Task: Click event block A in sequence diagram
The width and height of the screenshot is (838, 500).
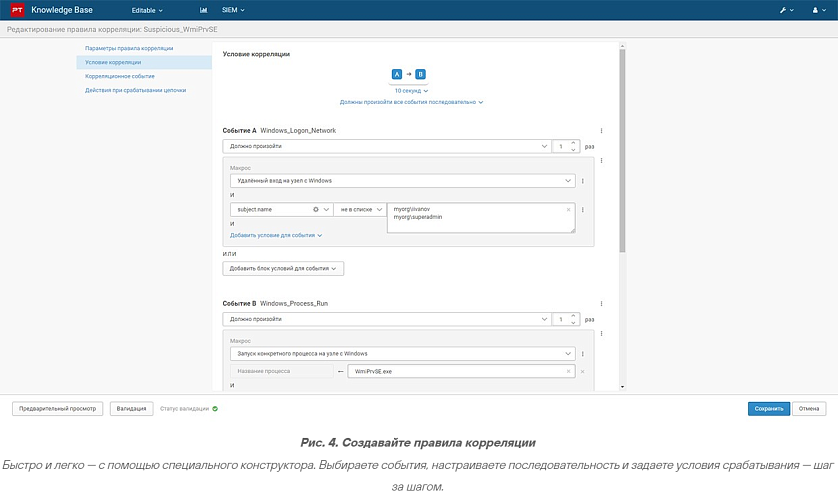Action: point(397,74)
